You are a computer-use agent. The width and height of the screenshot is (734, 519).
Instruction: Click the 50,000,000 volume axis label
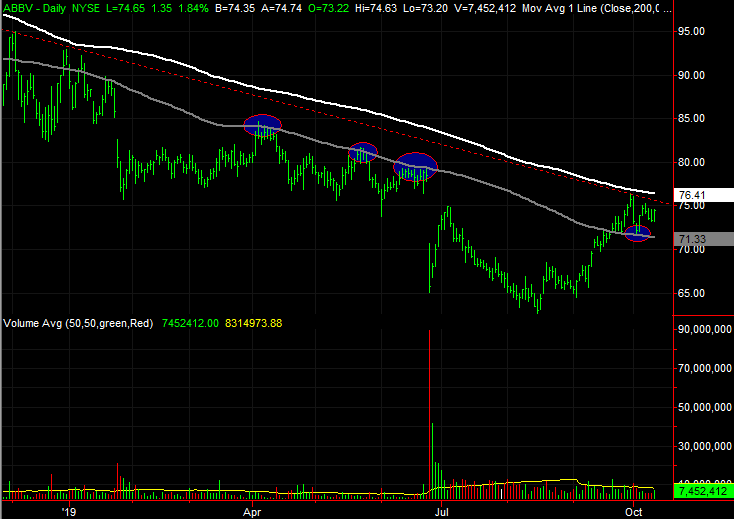pyautogui.click(x=705, y=408)
